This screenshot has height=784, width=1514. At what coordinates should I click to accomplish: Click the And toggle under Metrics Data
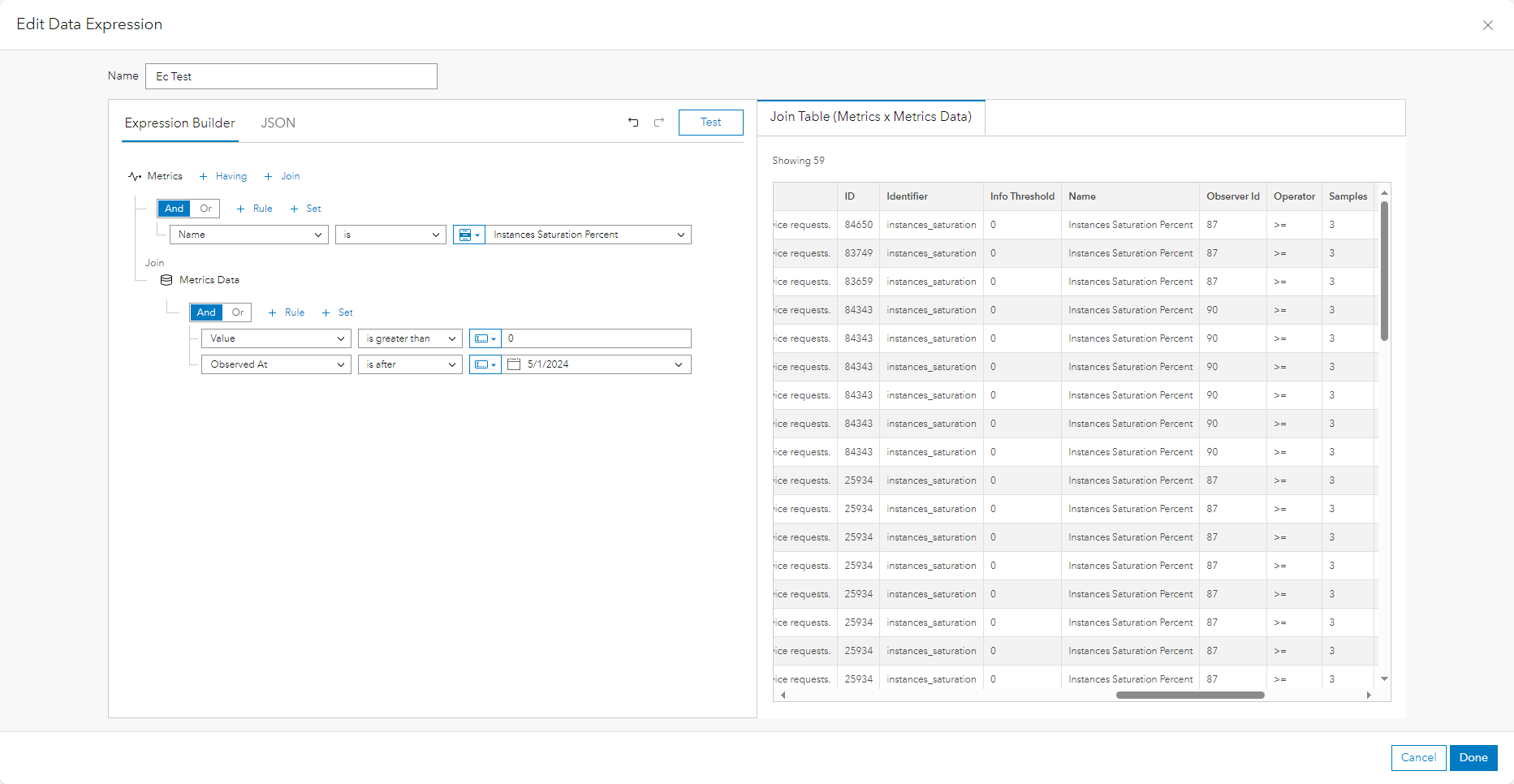(205, 312)
